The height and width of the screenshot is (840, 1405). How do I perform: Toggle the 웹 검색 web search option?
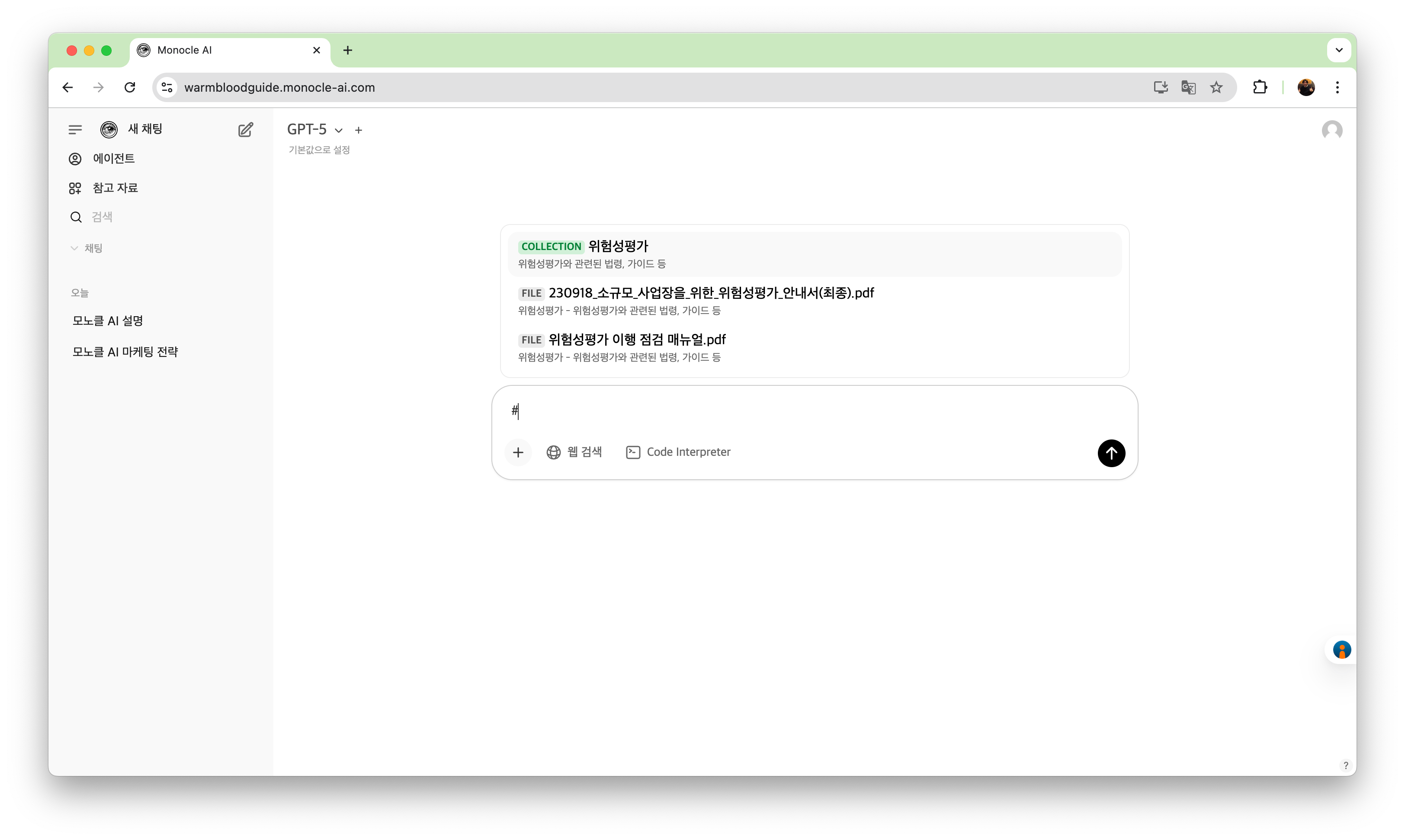(574, 452)
